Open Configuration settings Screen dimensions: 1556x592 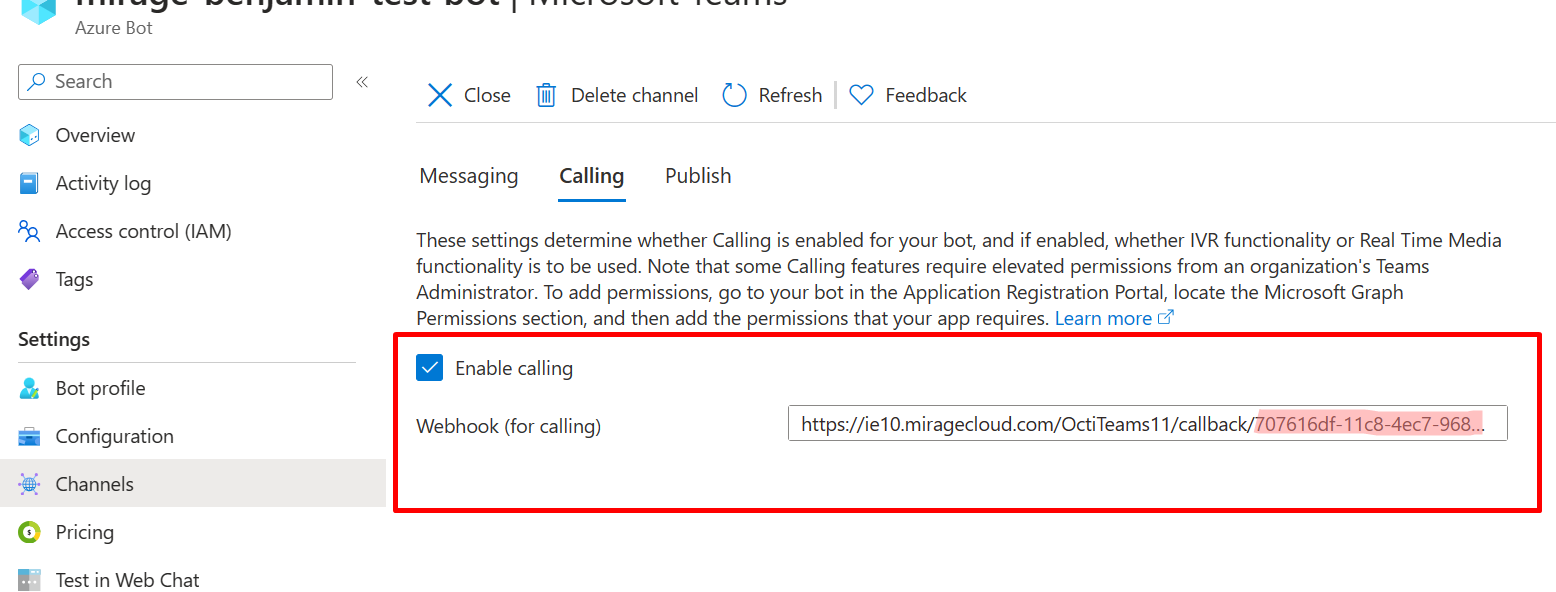(x=114, y=436)
